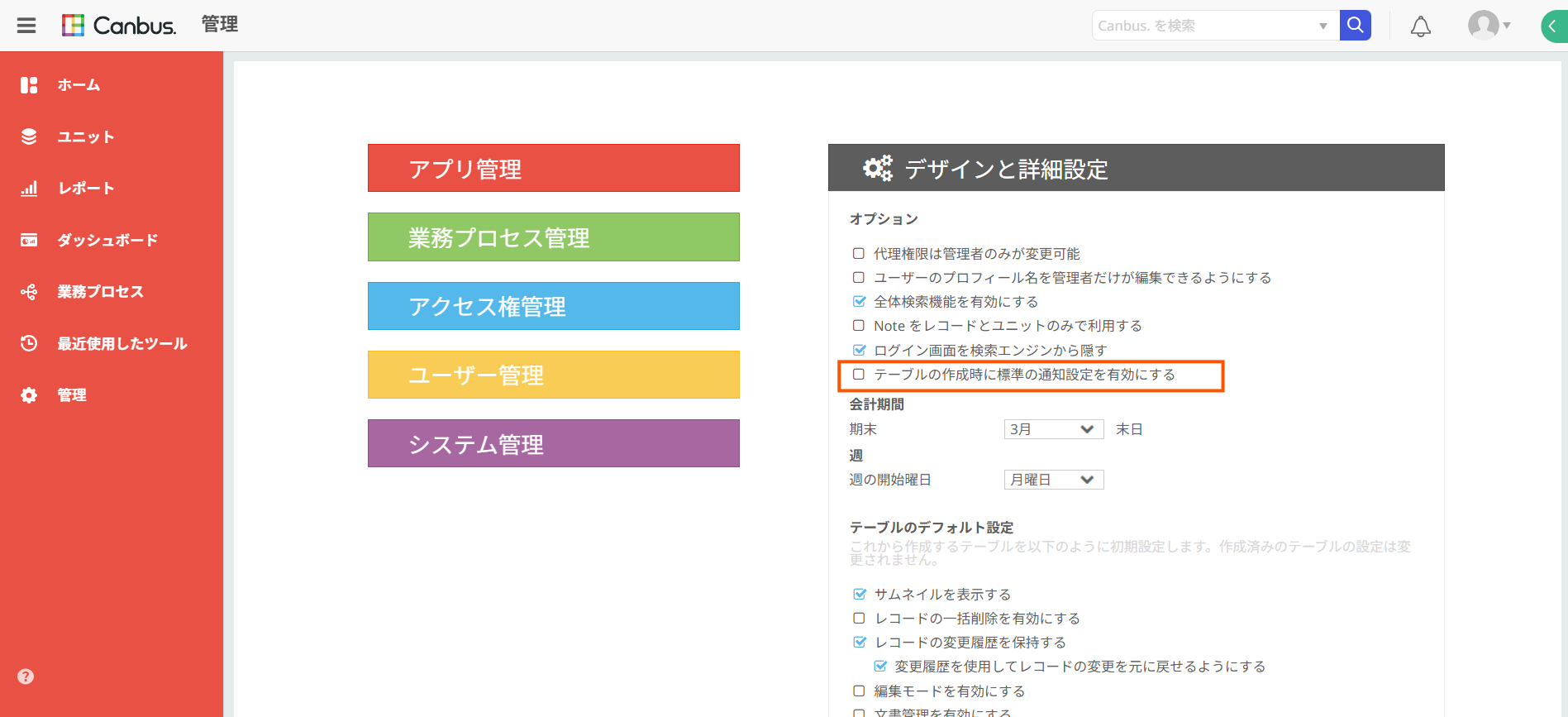This screenshot has height=717, width=1568.
Task: Select ダッシュボード in the sidebar
Action: [x=107, y=240]
